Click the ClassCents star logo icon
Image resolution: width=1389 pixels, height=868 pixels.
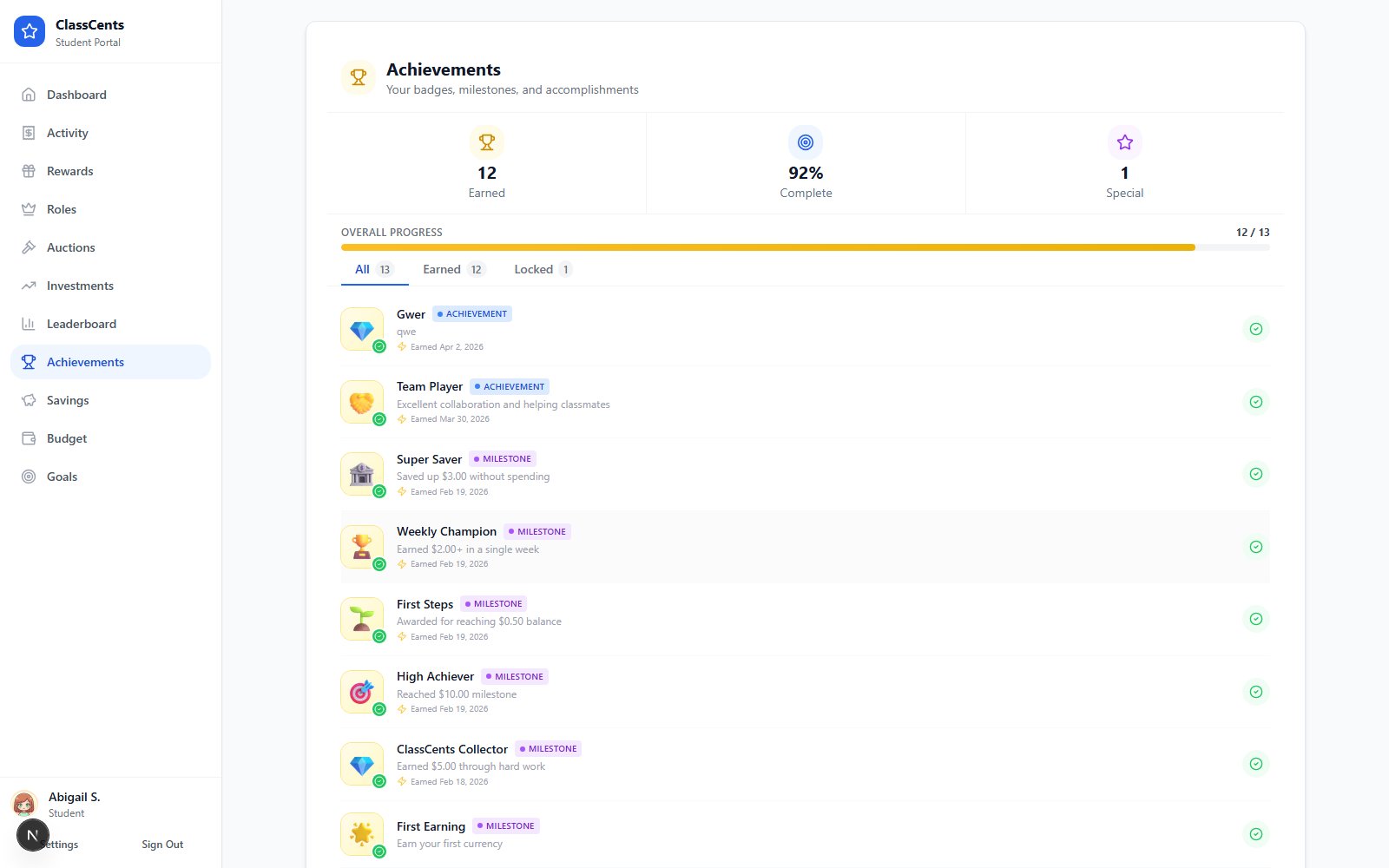pyautogui.click(x=30, y=31)
